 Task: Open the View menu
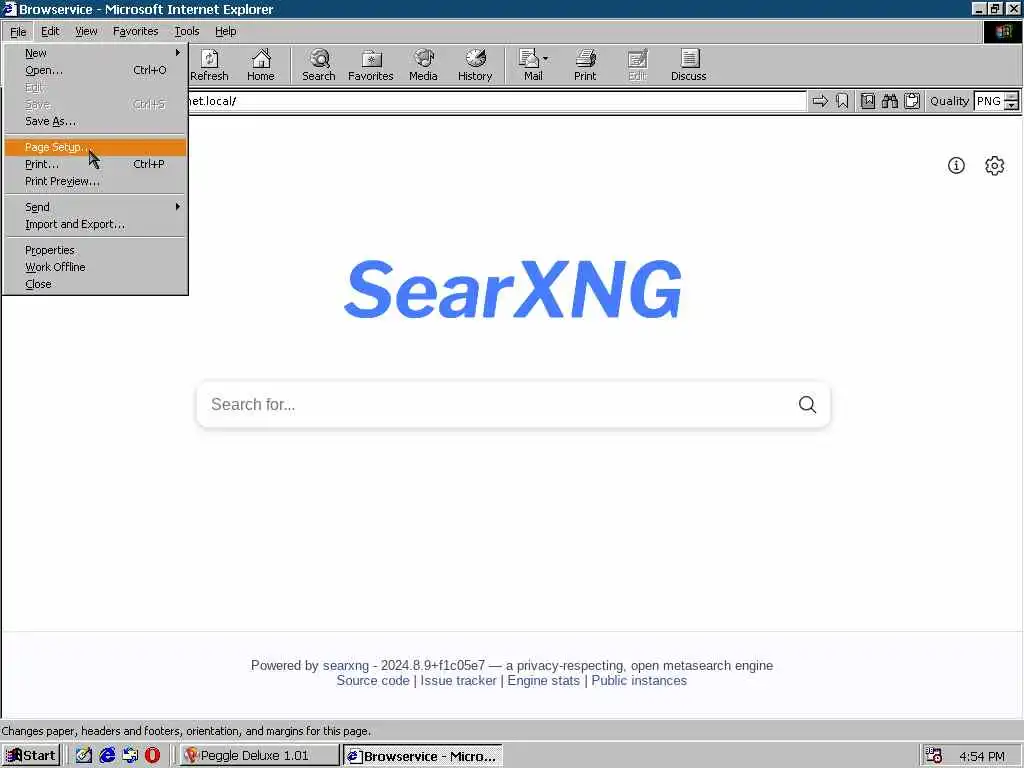tap(86, 31)
